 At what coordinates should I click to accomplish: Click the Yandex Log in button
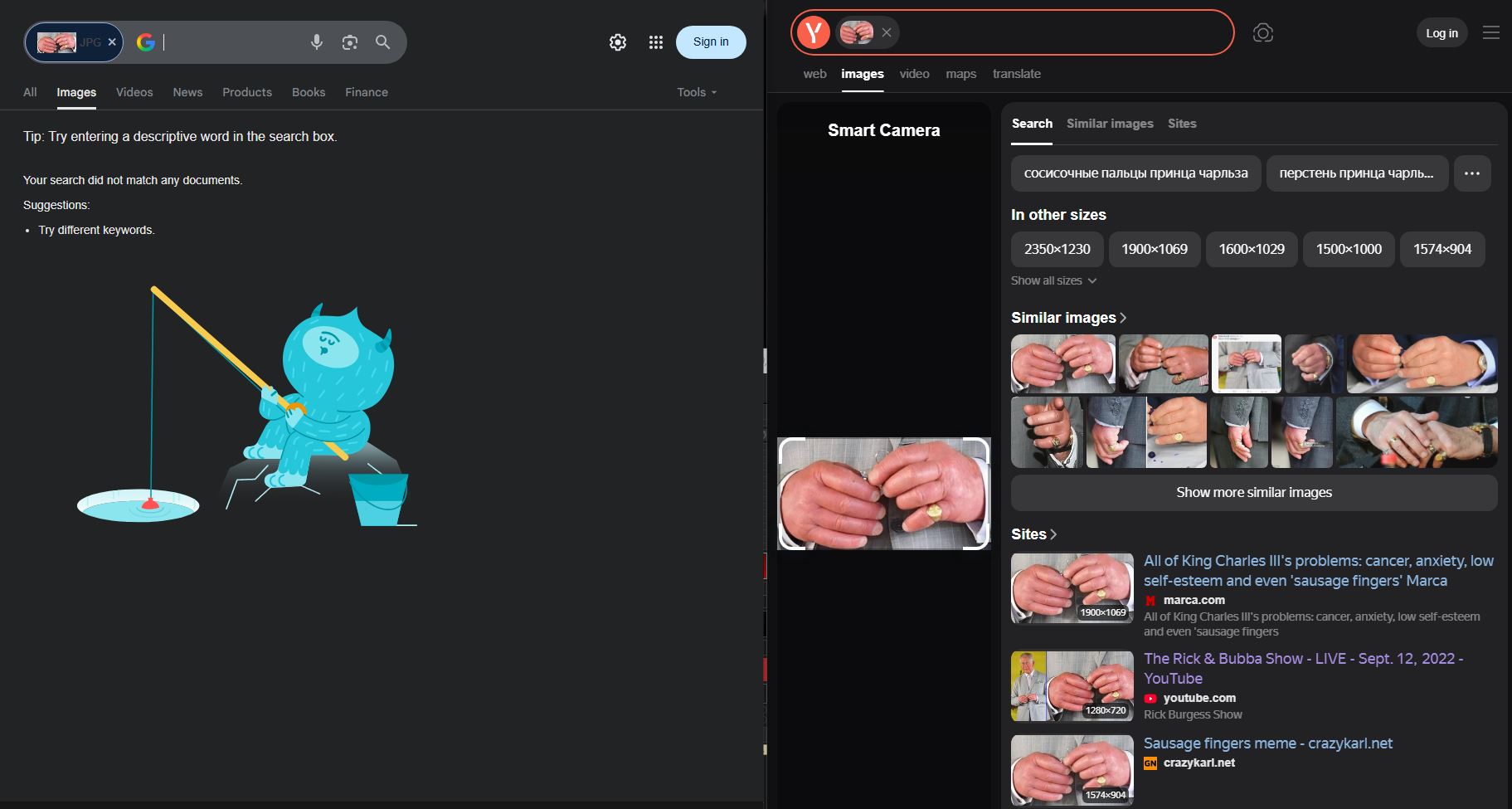(x=1442, y=33)
